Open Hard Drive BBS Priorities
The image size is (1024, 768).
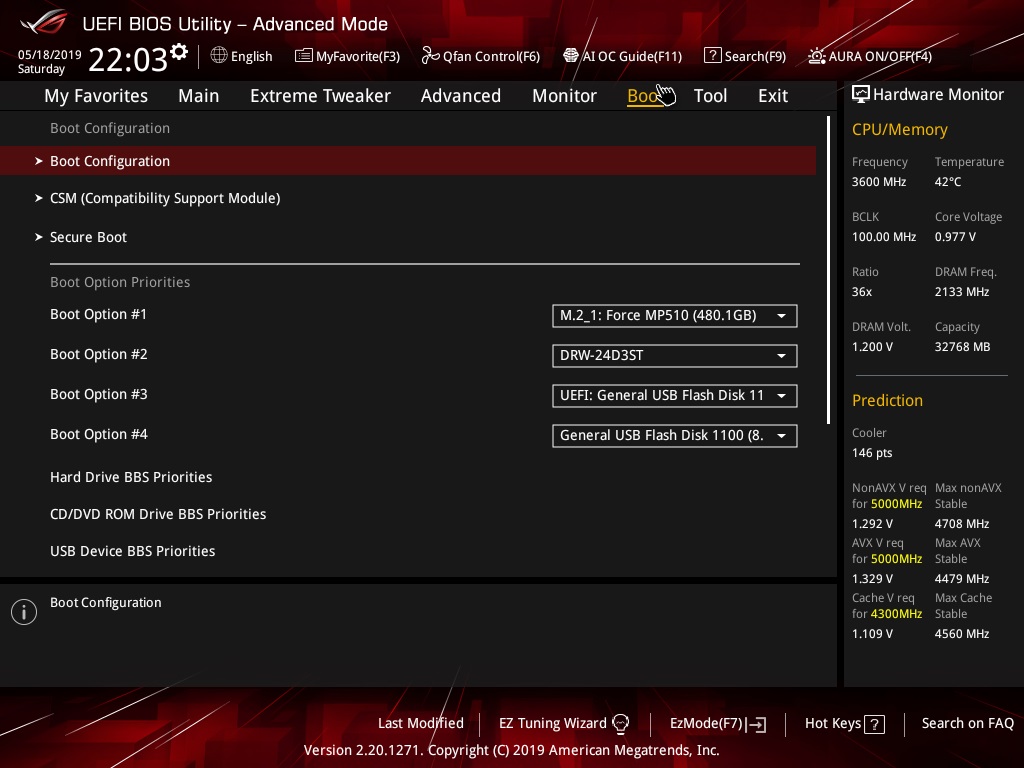(131, 477)
